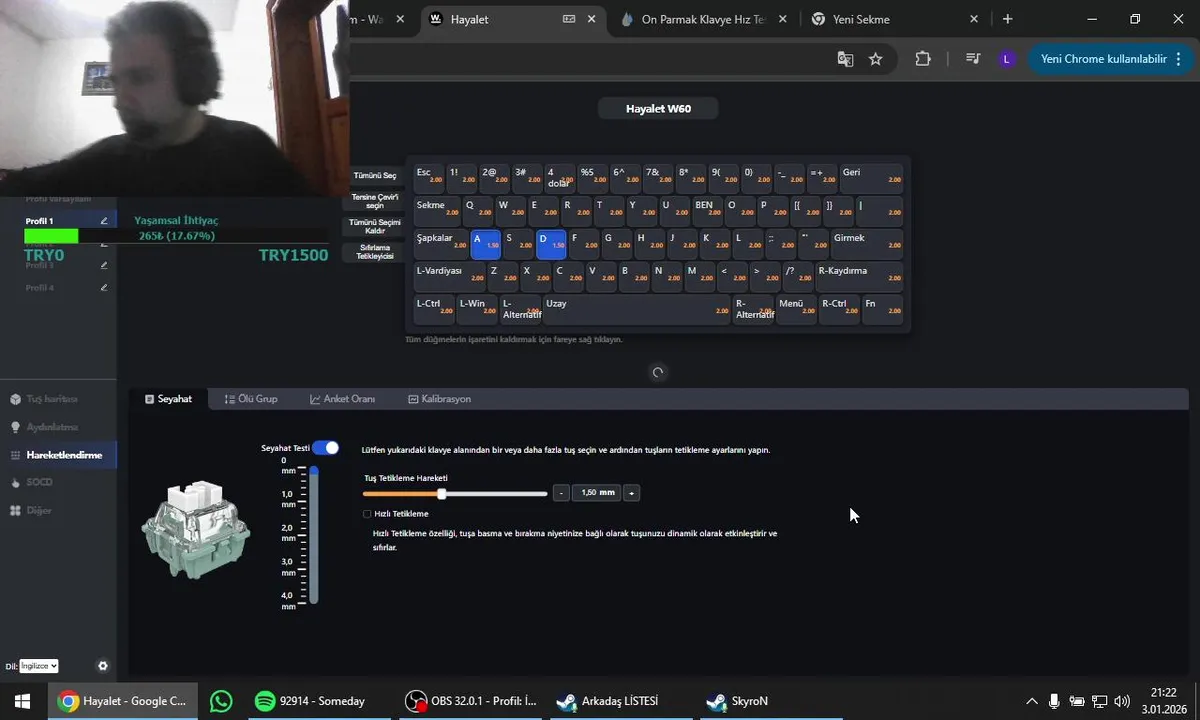Click the Tümünü Seç button
Viewport: 1200px width, 720px height.
(x=375, y=176)
